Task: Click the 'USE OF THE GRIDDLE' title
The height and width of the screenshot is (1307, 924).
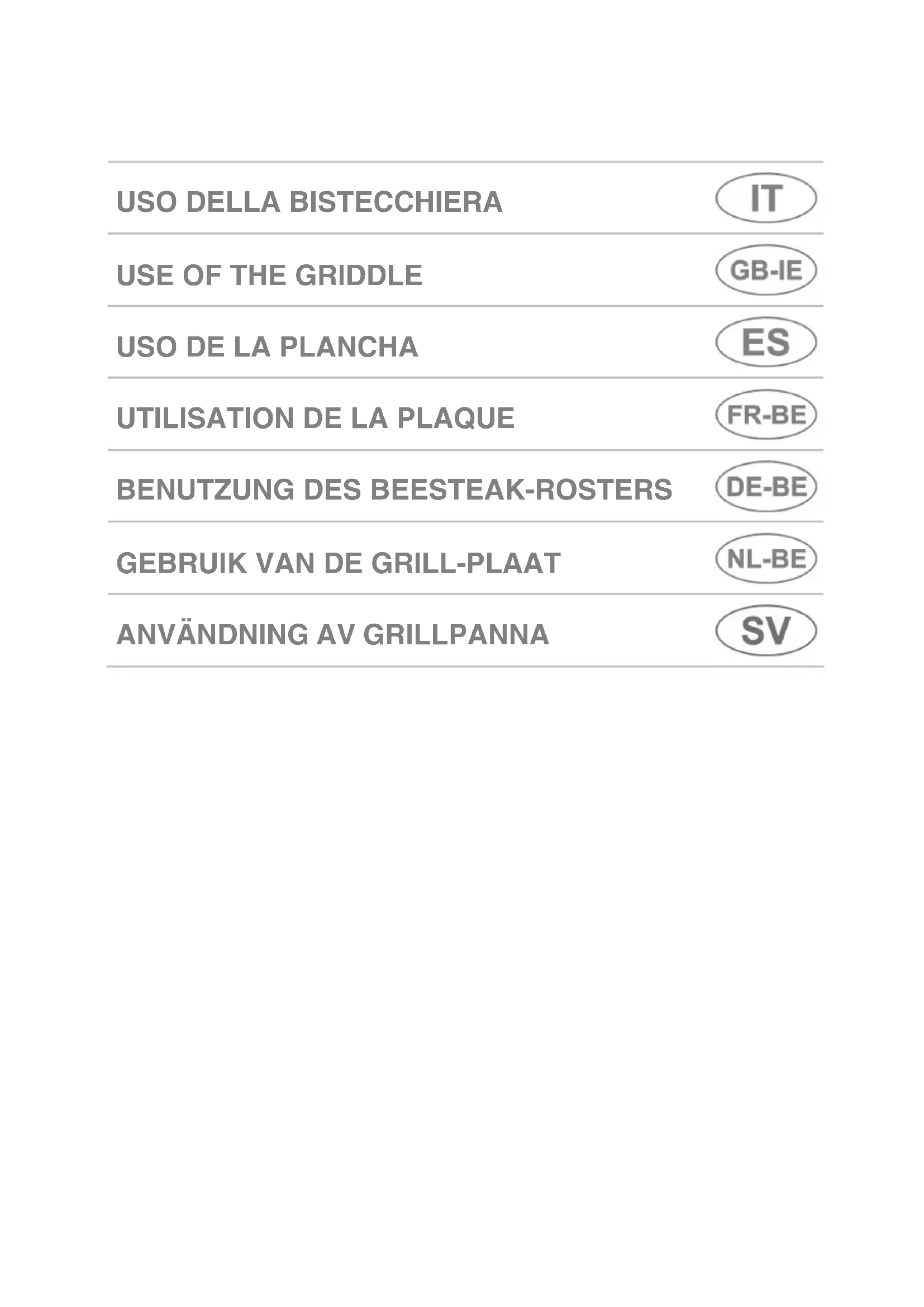Action: [269, 275]
